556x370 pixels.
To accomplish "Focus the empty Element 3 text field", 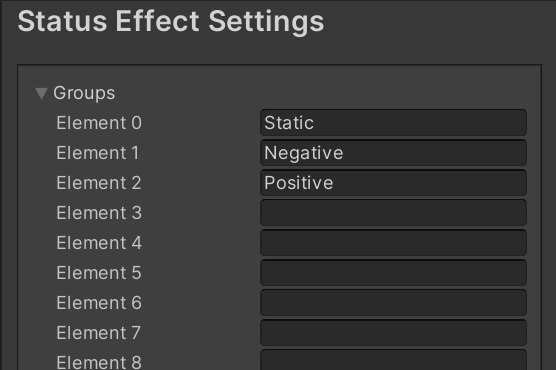I will (x=393, y=213).
